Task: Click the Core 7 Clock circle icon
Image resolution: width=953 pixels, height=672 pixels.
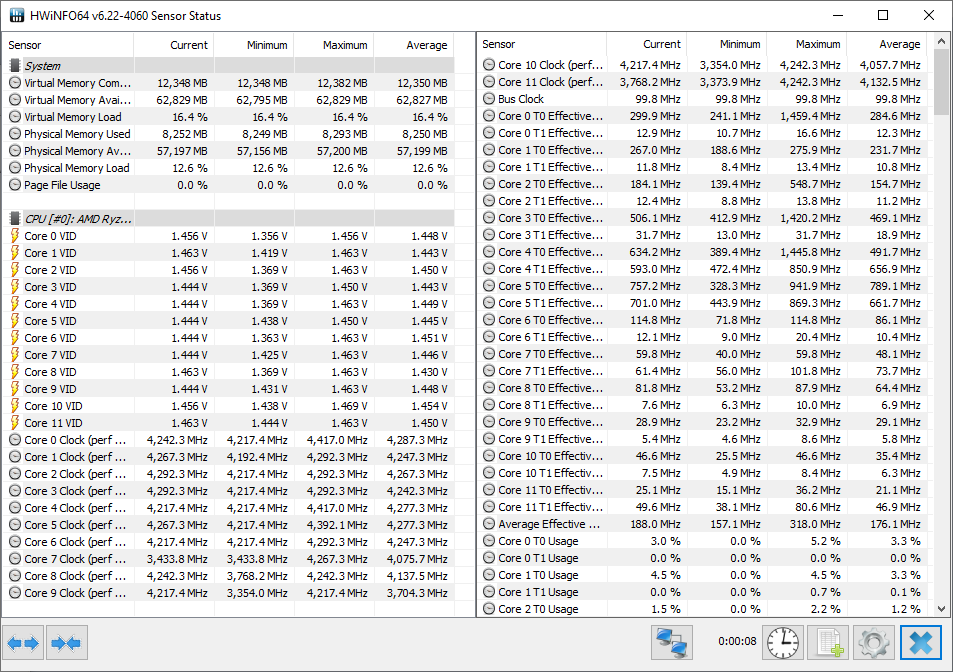Action: (x=15, y=559)
